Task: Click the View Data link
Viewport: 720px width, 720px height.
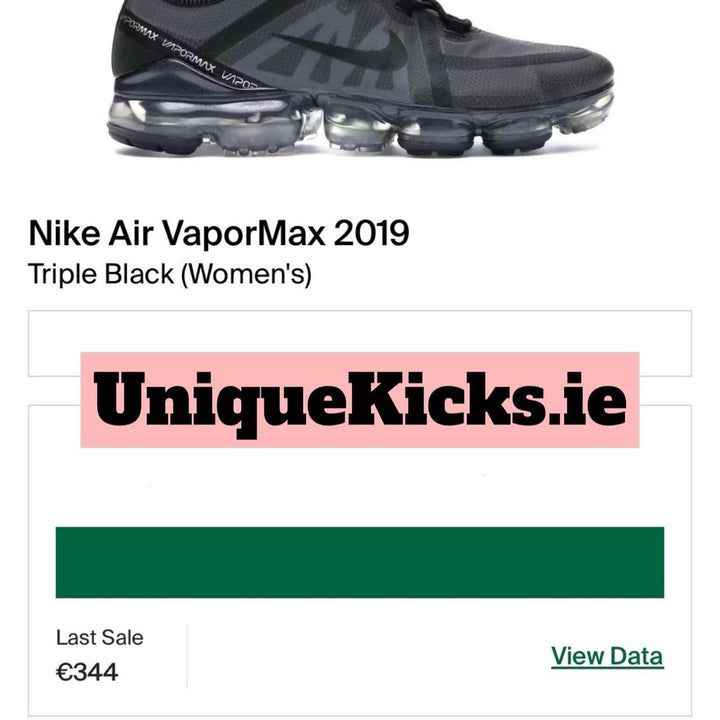Action: click(607, 656)
